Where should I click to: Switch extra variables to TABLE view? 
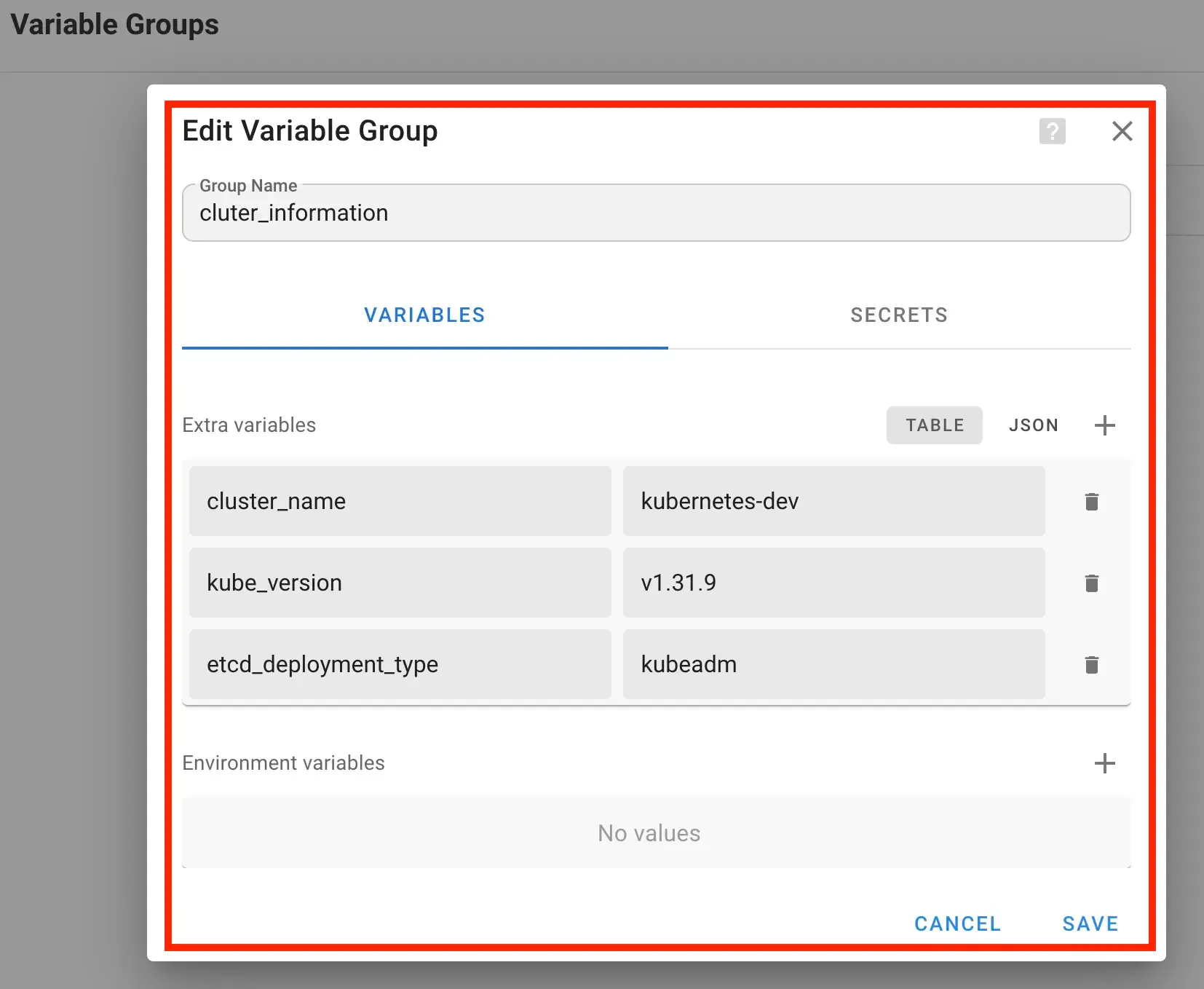click(x=935, y=425)
